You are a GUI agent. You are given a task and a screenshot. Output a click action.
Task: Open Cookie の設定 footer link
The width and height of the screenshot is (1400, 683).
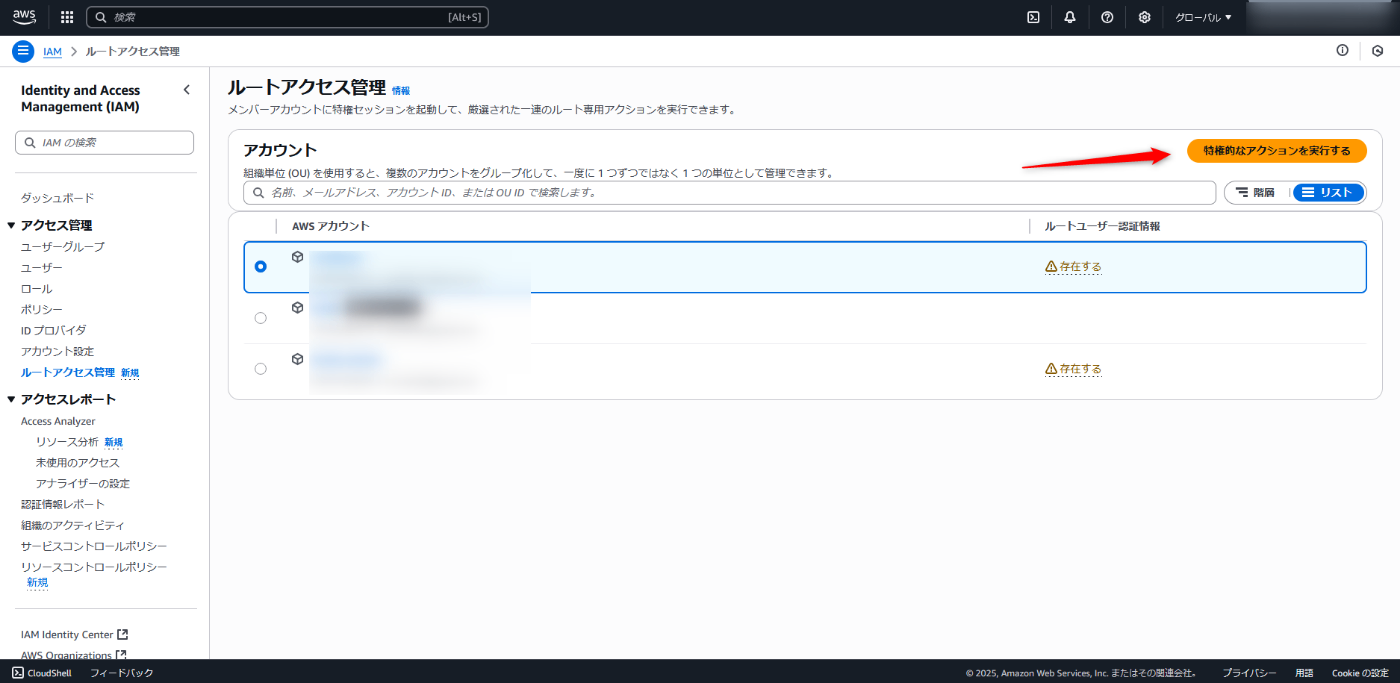click(1360, 673)
